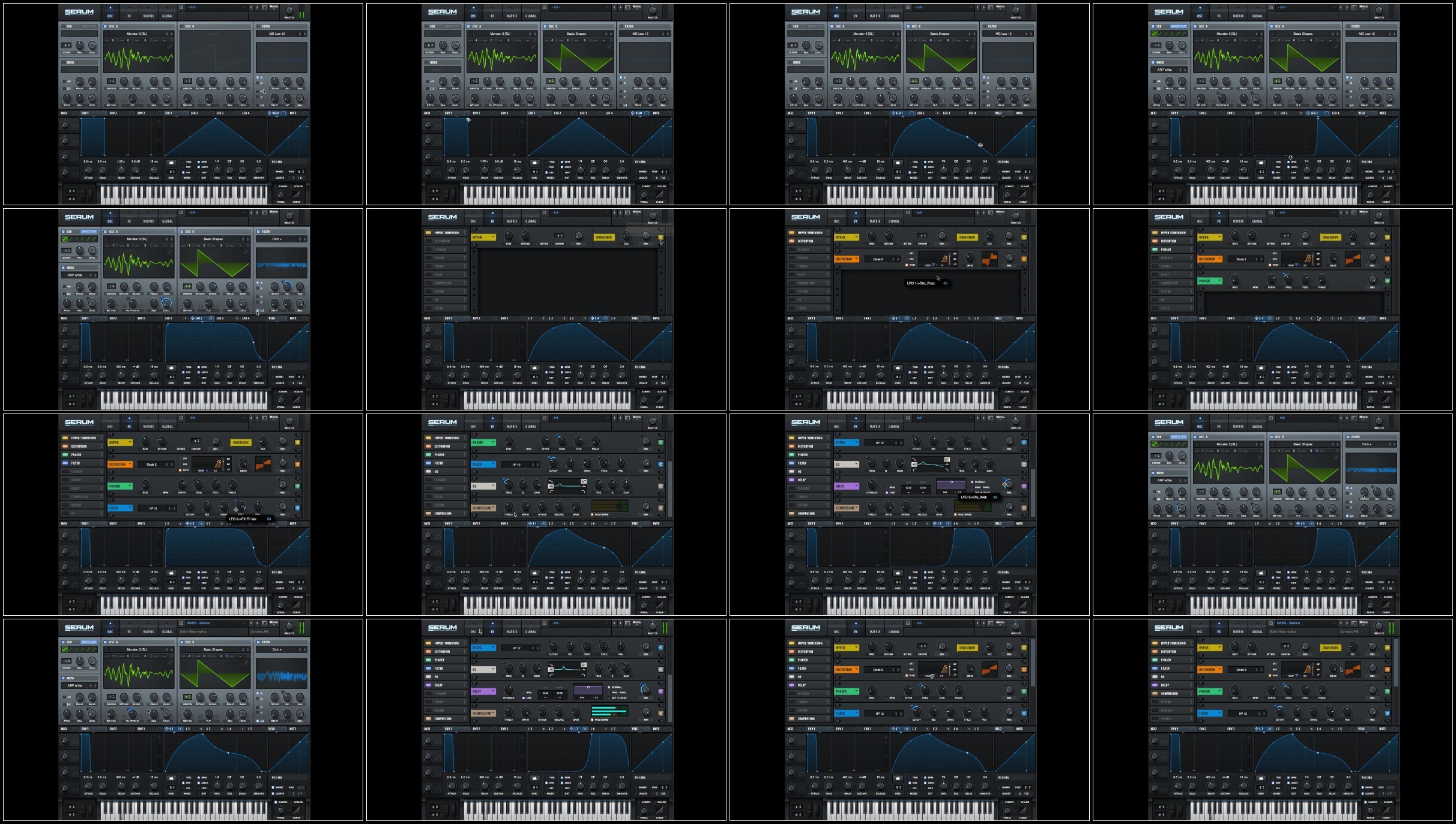Click the purple Delay power icon in row 3's third frame

pos(1024,486)
